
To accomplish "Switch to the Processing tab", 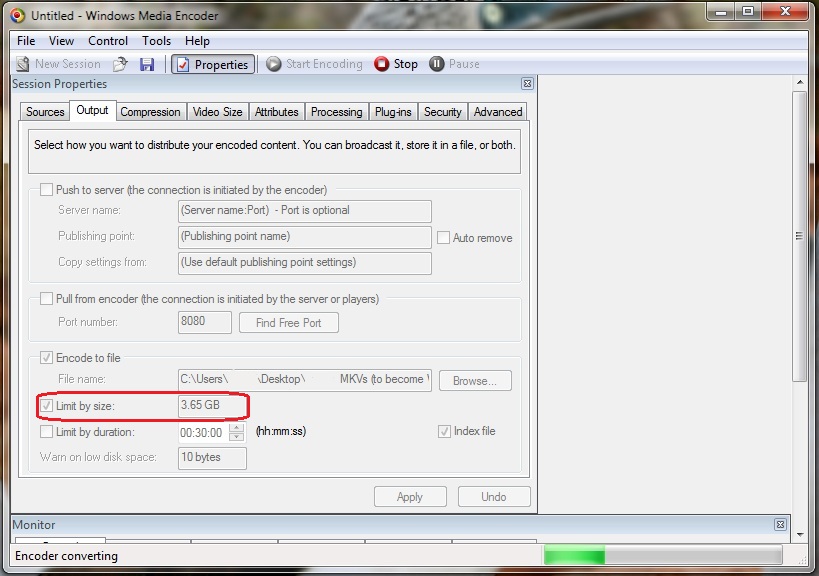I will coord(336,112).
